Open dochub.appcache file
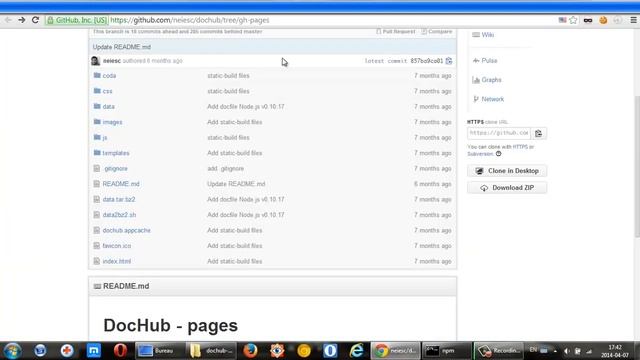The image size is (640, 360). [x=127, y=231]
